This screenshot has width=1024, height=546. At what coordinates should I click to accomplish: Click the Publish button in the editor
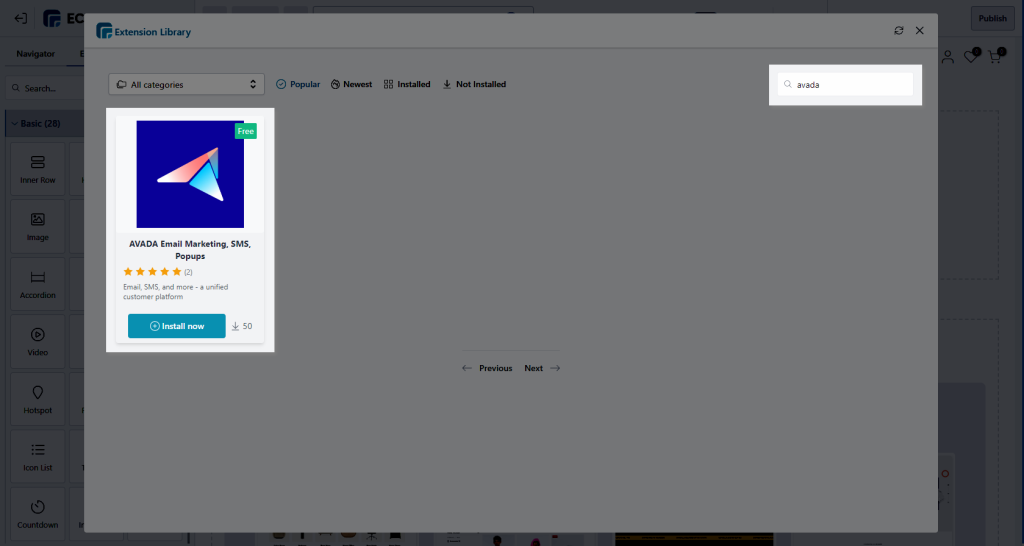pyautogui.click(x=993, y=18)
